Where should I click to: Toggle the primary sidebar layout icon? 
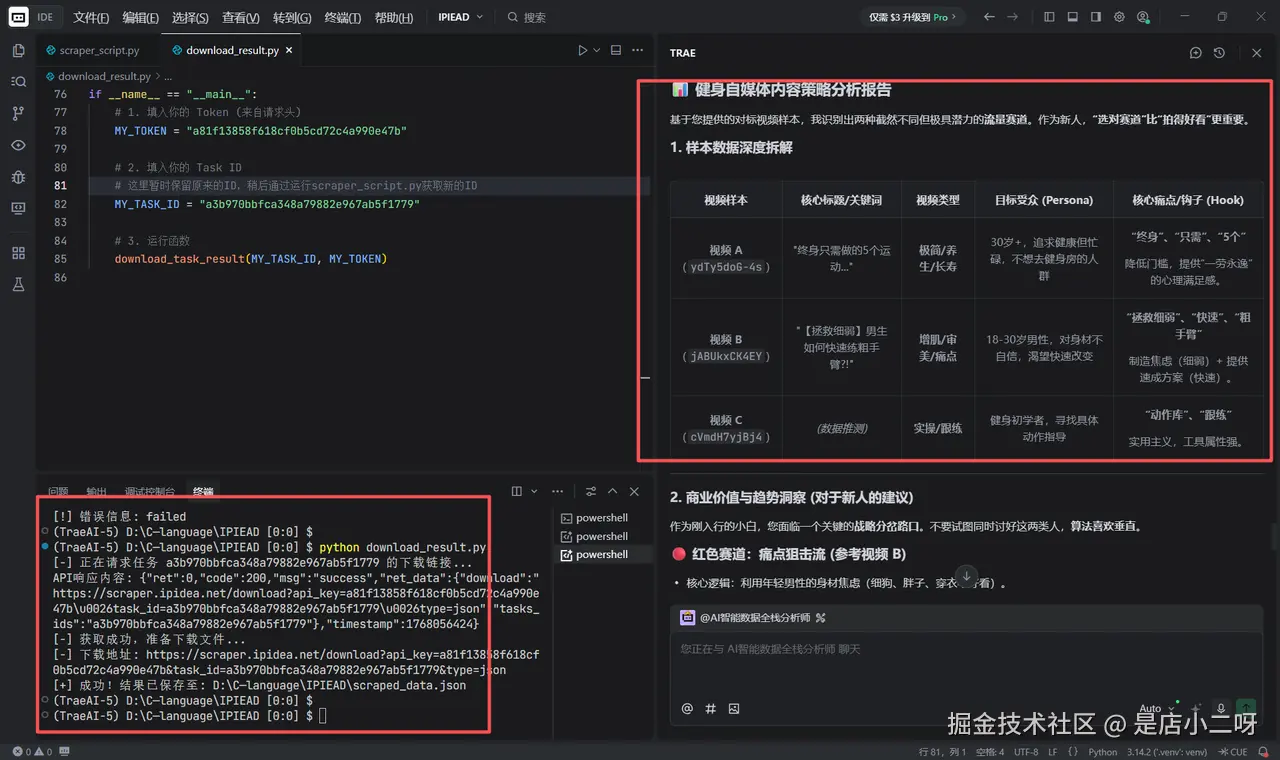[x=1049, y=17]
